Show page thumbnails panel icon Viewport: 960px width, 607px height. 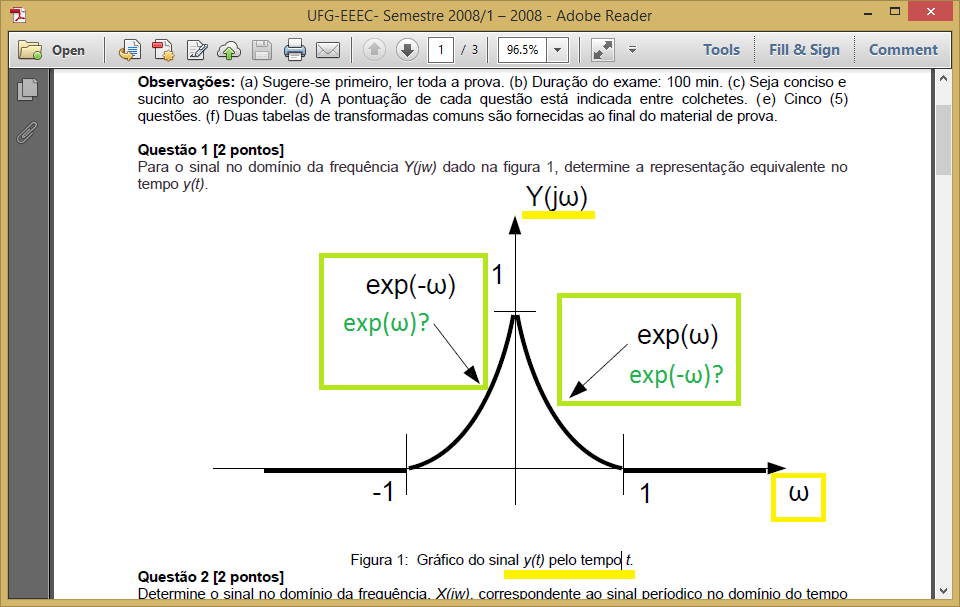(28, 89)
